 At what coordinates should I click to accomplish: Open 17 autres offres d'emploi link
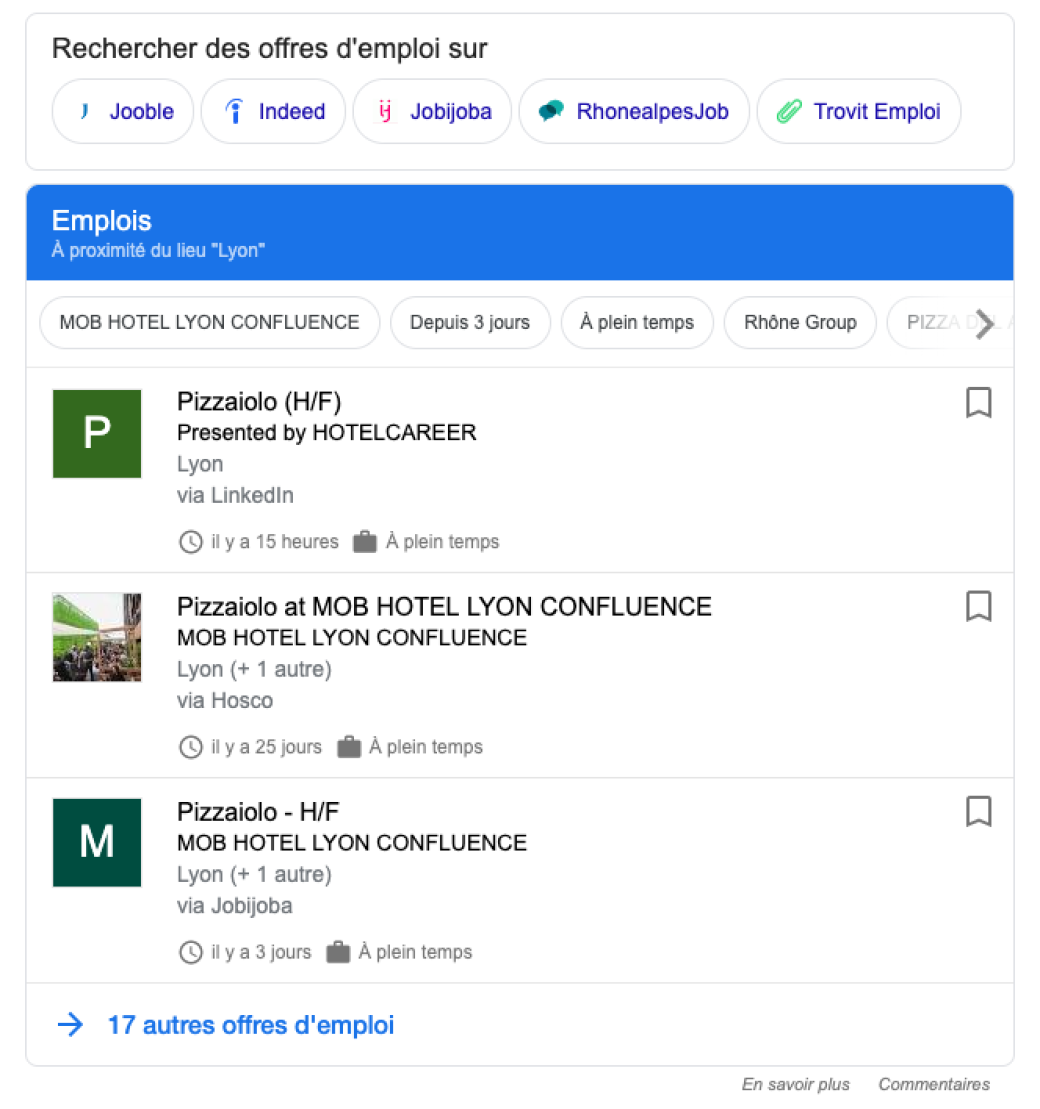250,1025
